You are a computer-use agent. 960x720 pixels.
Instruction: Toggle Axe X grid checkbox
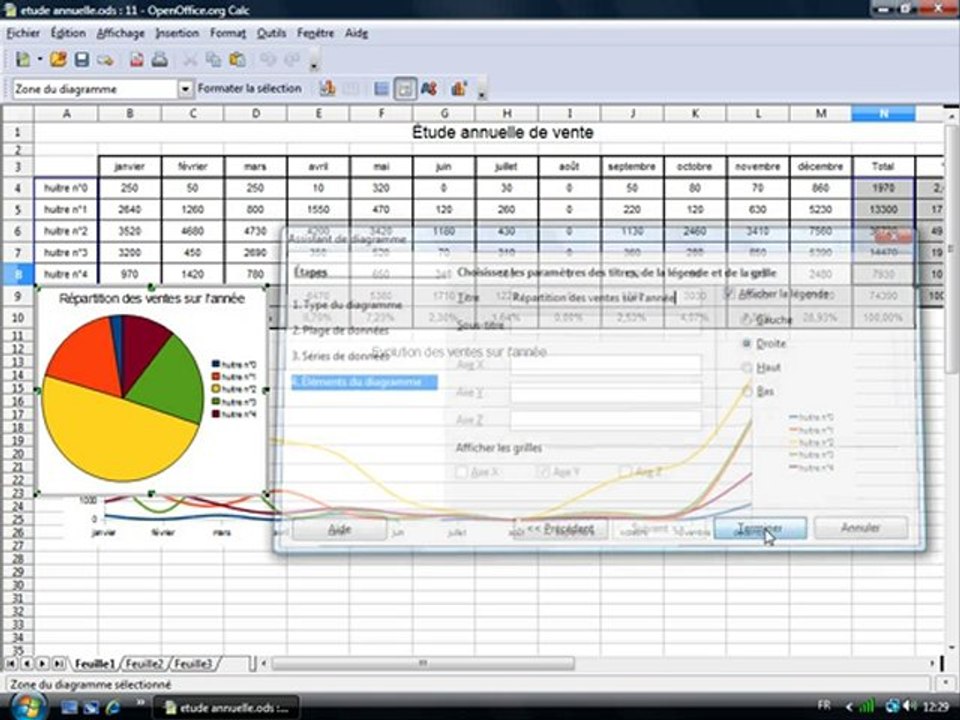pos(462,472)
